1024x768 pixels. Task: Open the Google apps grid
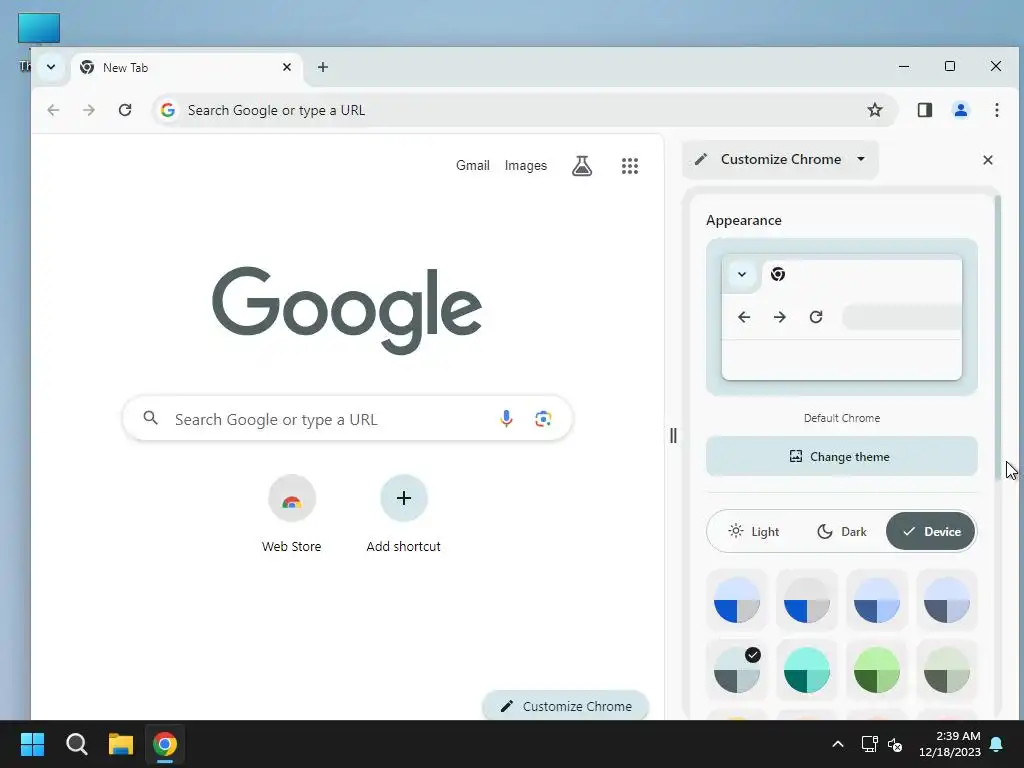630,166
